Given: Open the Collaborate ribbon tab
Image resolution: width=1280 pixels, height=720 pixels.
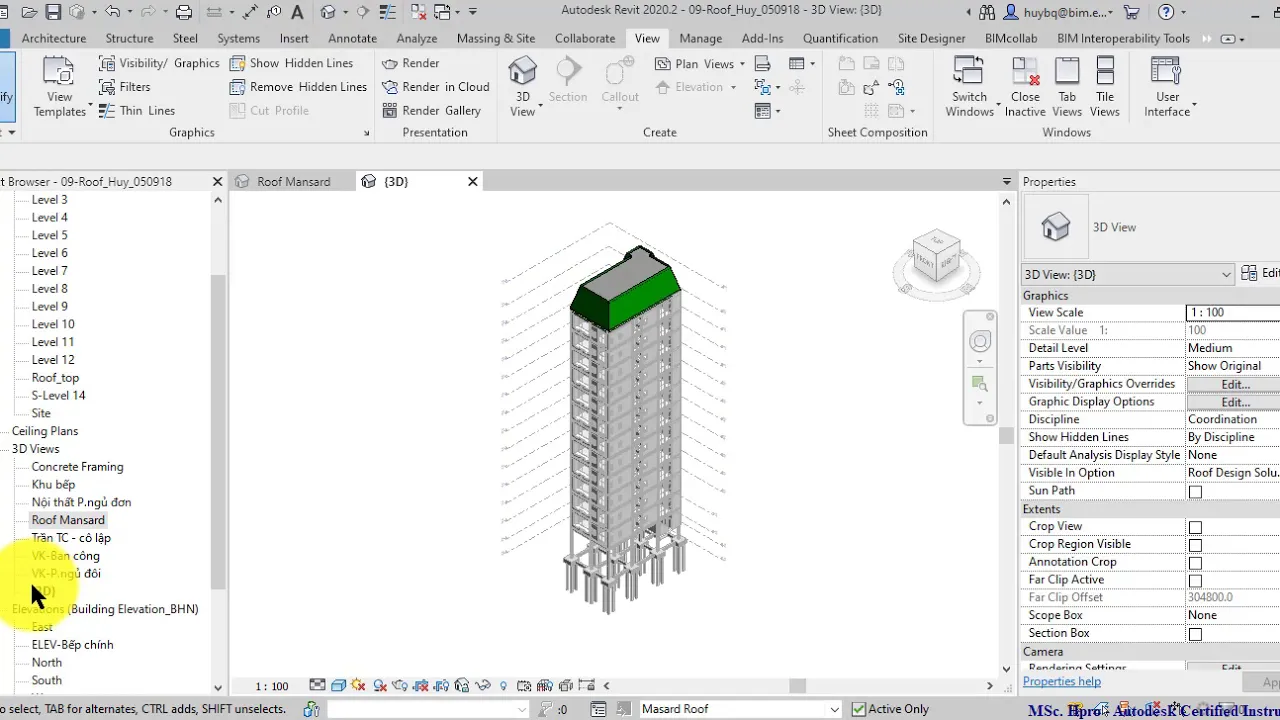Looking at the screenshot, I should click(585, 38).
